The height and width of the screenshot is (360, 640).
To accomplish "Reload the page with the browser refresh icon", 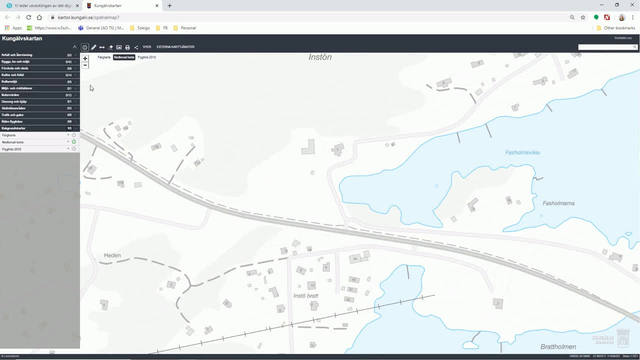I will pos(29,18).
